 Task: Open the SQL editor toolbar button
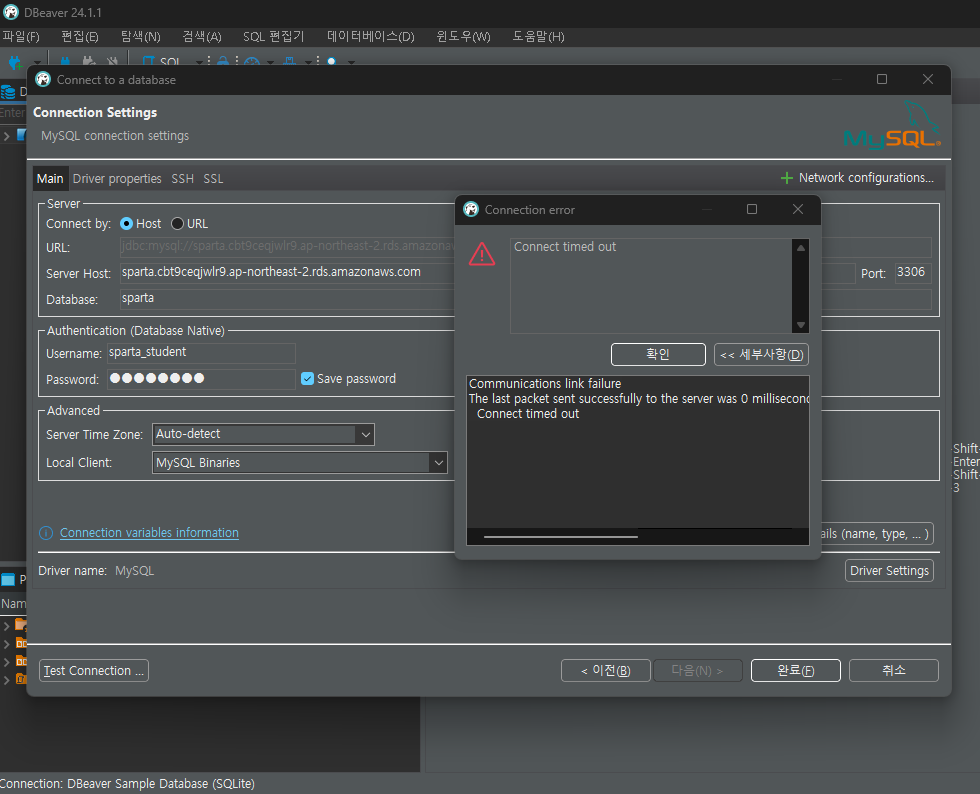[x=162, y=61]
